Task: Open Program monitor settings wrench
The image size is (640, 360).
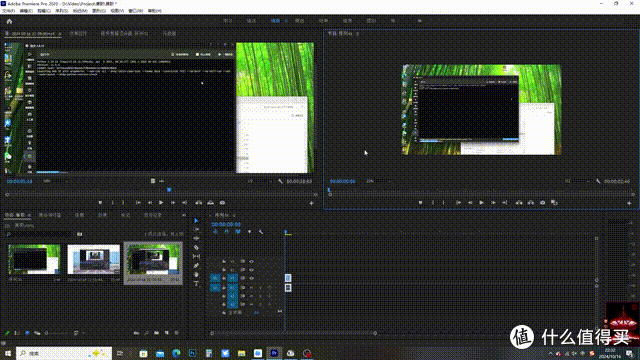Action: (x=598, y=181)
